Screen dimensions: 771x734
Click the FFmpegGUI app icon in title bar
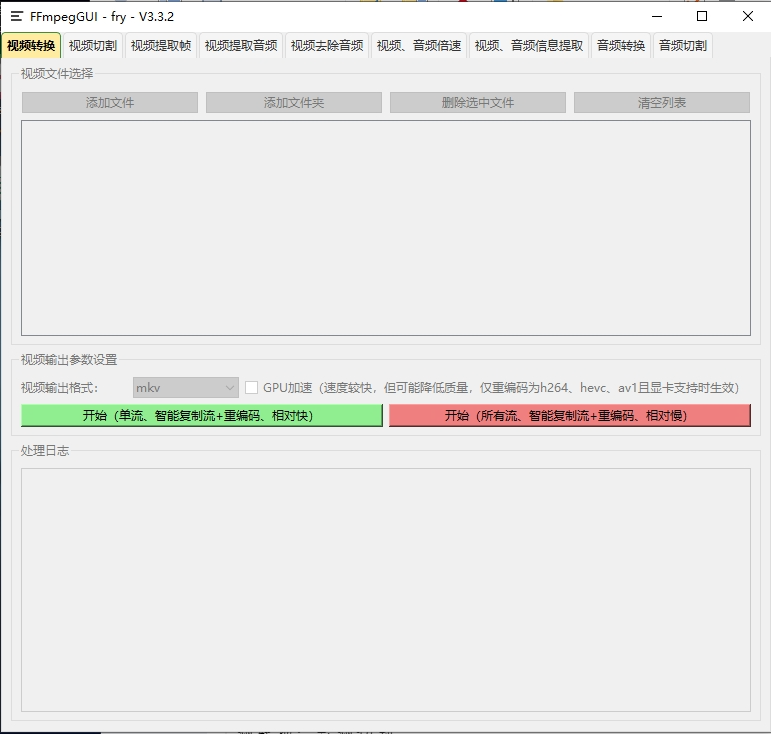point(17,16)
